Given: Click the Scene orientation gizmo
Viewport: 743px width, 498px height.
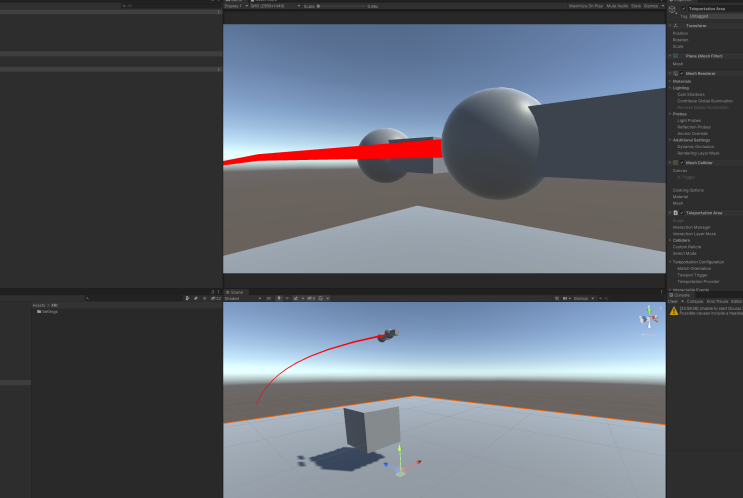Looking at the screenshot, I should click(649, 320).
